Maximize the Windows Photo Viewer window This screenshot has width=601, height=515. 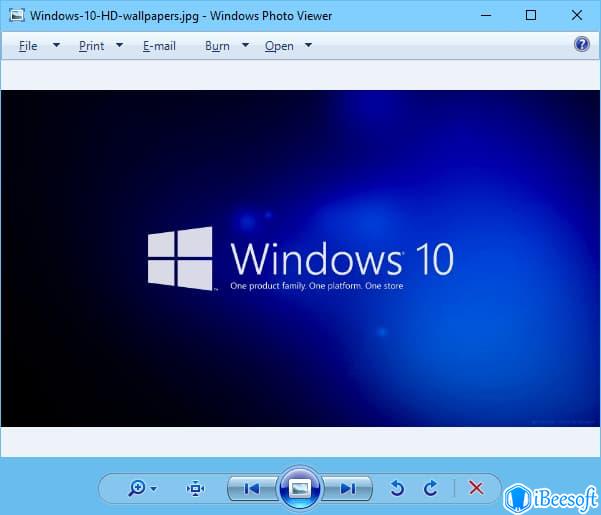(x=531, y=15)
